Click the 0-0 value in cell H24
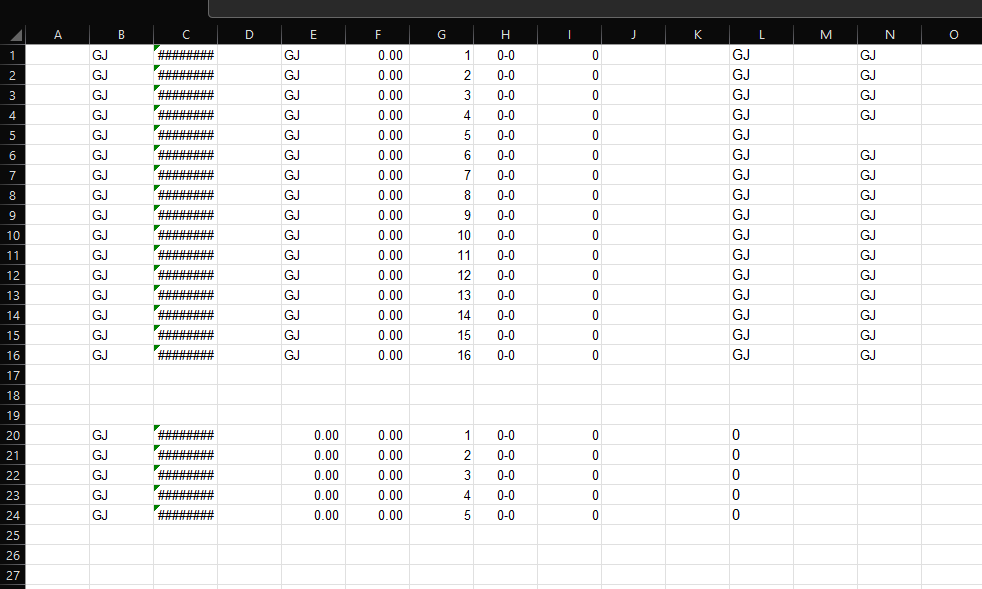The width and height of the screenshot is (982, 589). click(x=505, y=515)
